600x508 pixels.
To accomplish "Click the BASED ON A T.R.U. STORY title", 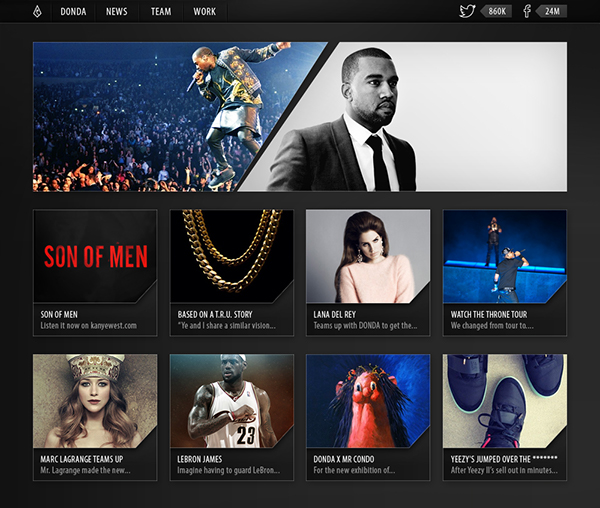I will pyautogui.click(x=215, y=314).
